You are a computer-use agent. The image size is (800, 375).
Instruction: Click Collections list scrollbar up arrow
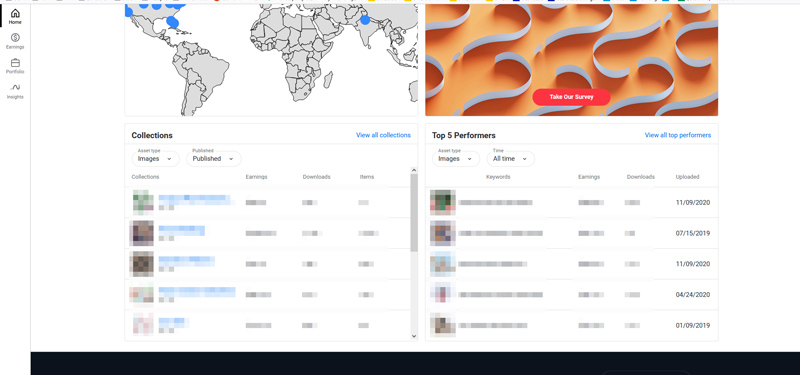coord(414,170)
